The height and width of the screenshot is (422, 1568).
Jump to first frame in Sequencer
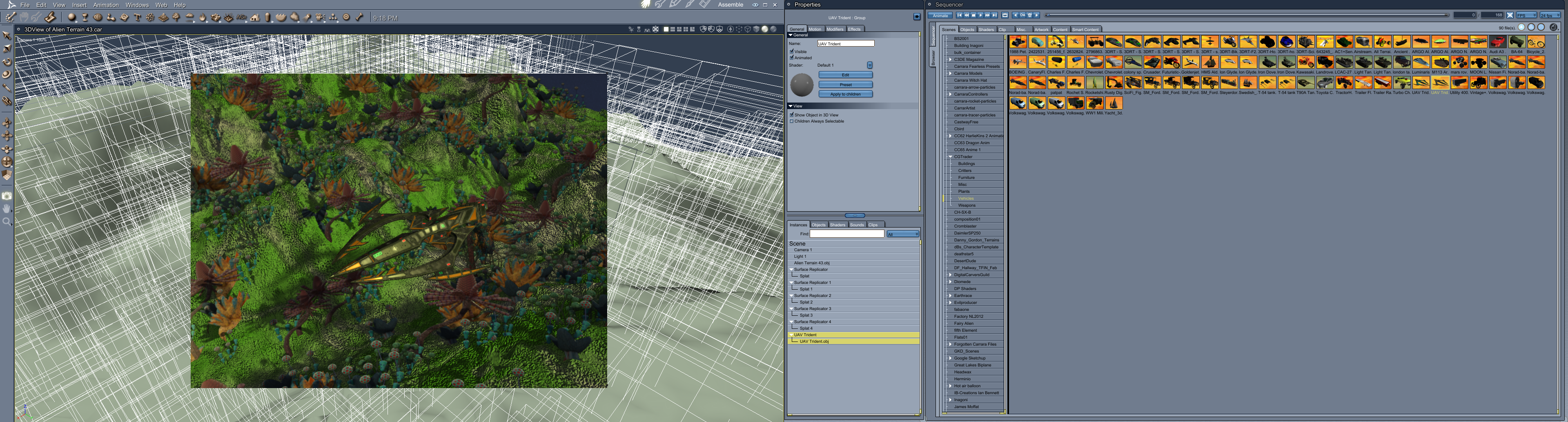coord(959,15)
